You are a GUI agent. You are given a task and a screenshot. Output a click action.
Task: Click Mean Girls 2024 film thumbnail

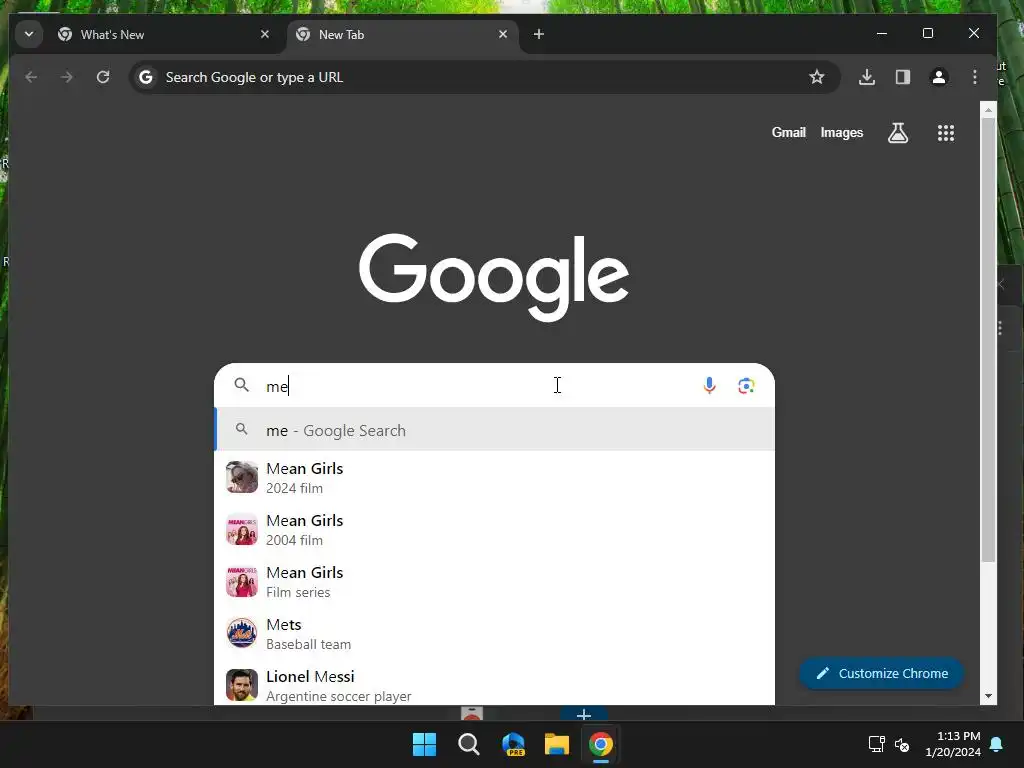(x=242, y=477)
